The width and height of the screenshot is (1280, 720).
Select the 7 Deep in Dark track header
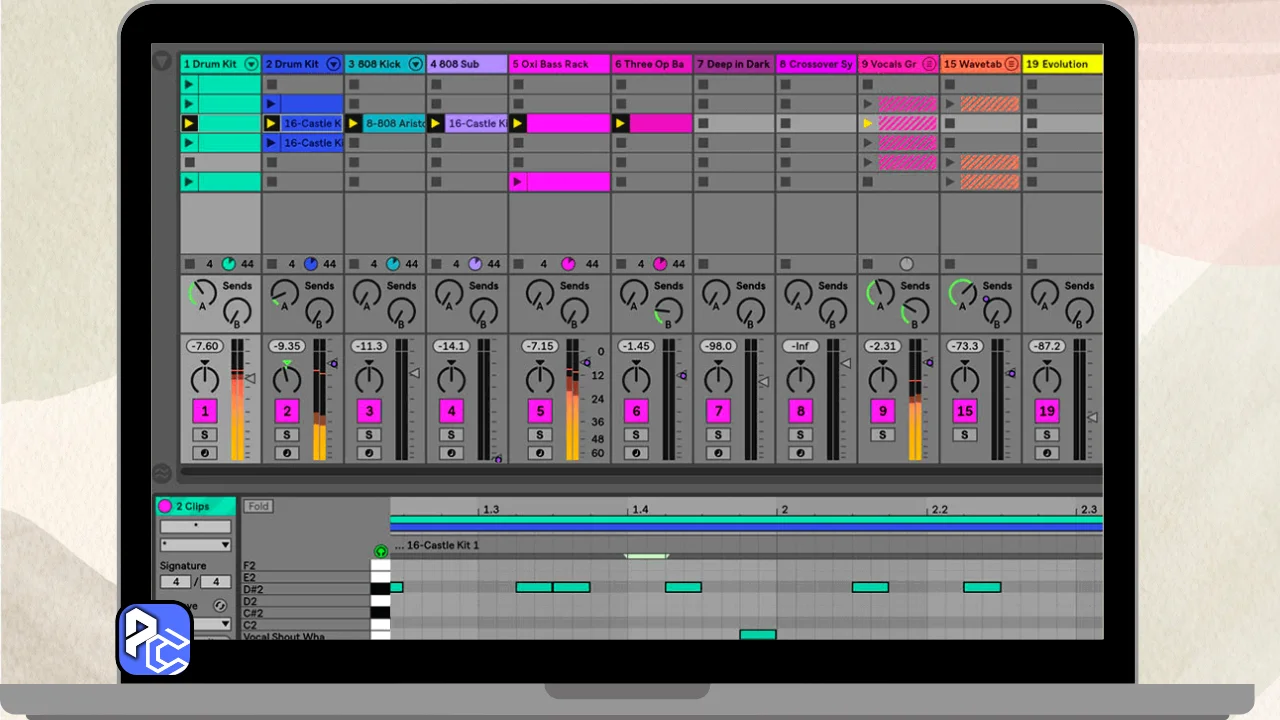click(x=733, y=64)
